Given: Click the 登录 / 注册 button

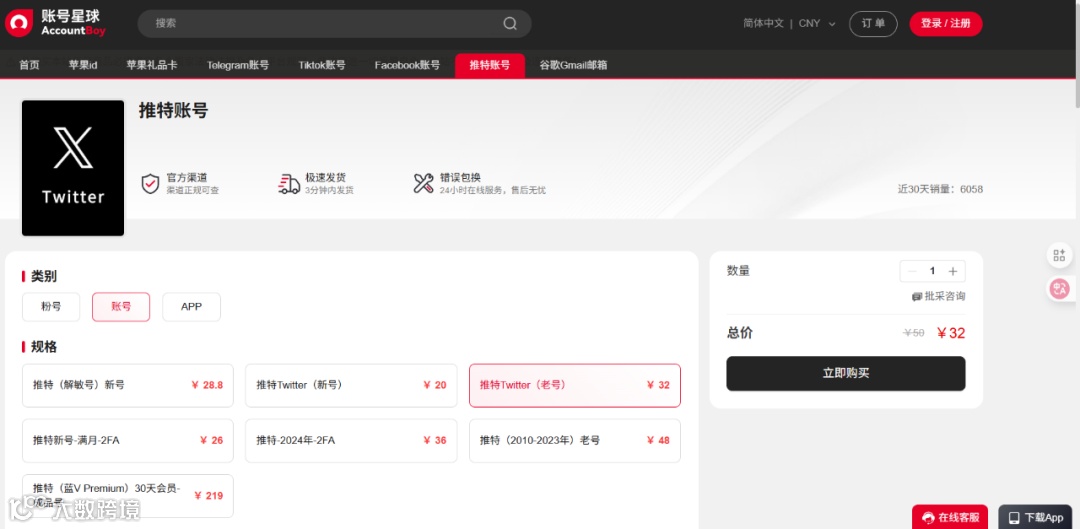Looking at the screenshot, I should (x=946, y=23).
